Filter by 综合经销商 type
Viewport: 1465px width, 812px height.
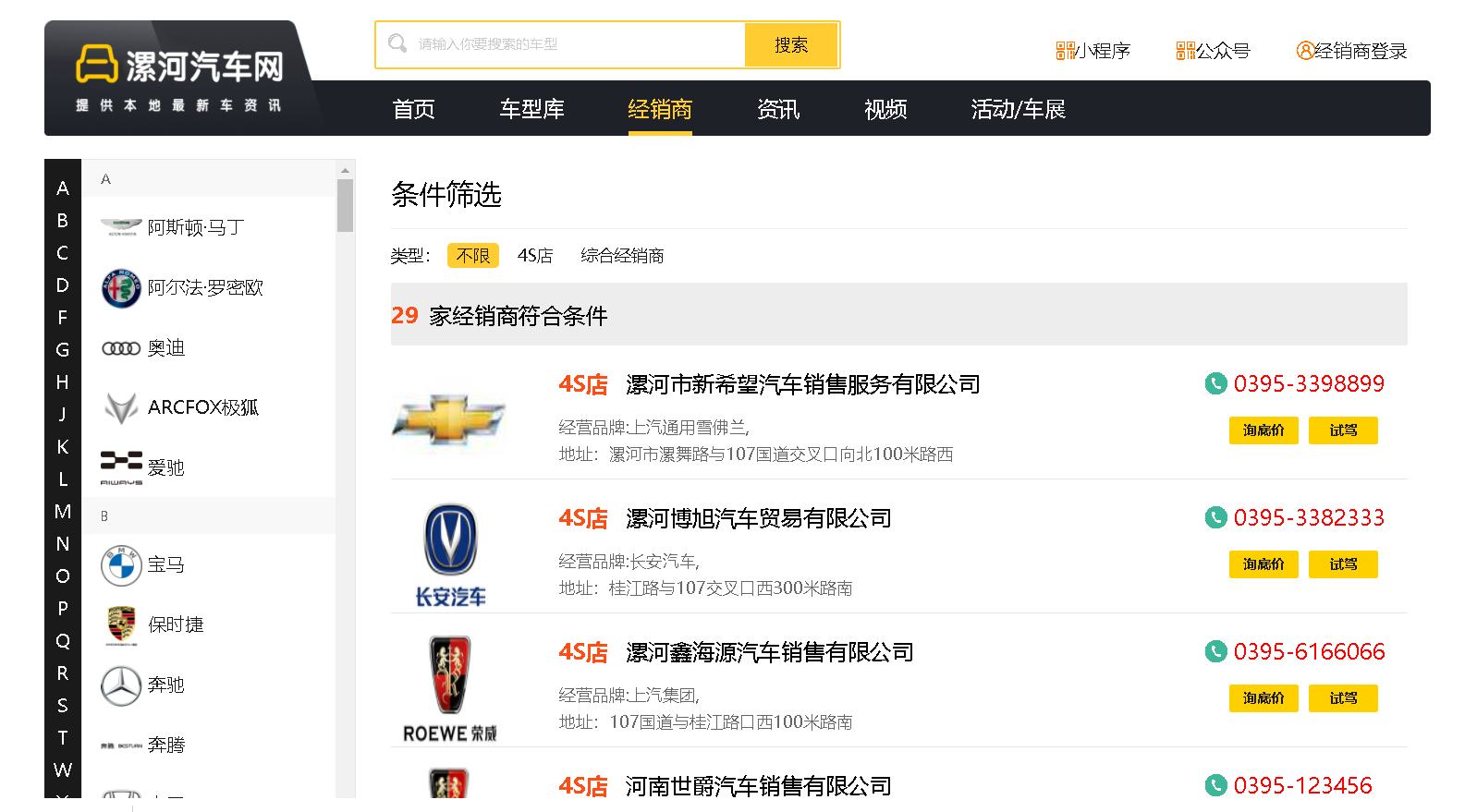coord(622,256)
